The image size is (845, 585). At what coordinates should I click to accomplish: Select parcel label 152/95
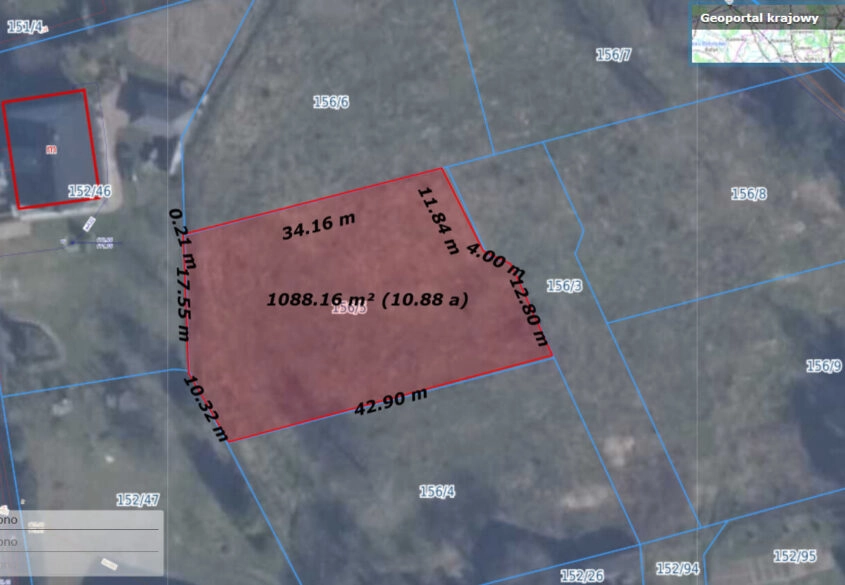[795, 556]
